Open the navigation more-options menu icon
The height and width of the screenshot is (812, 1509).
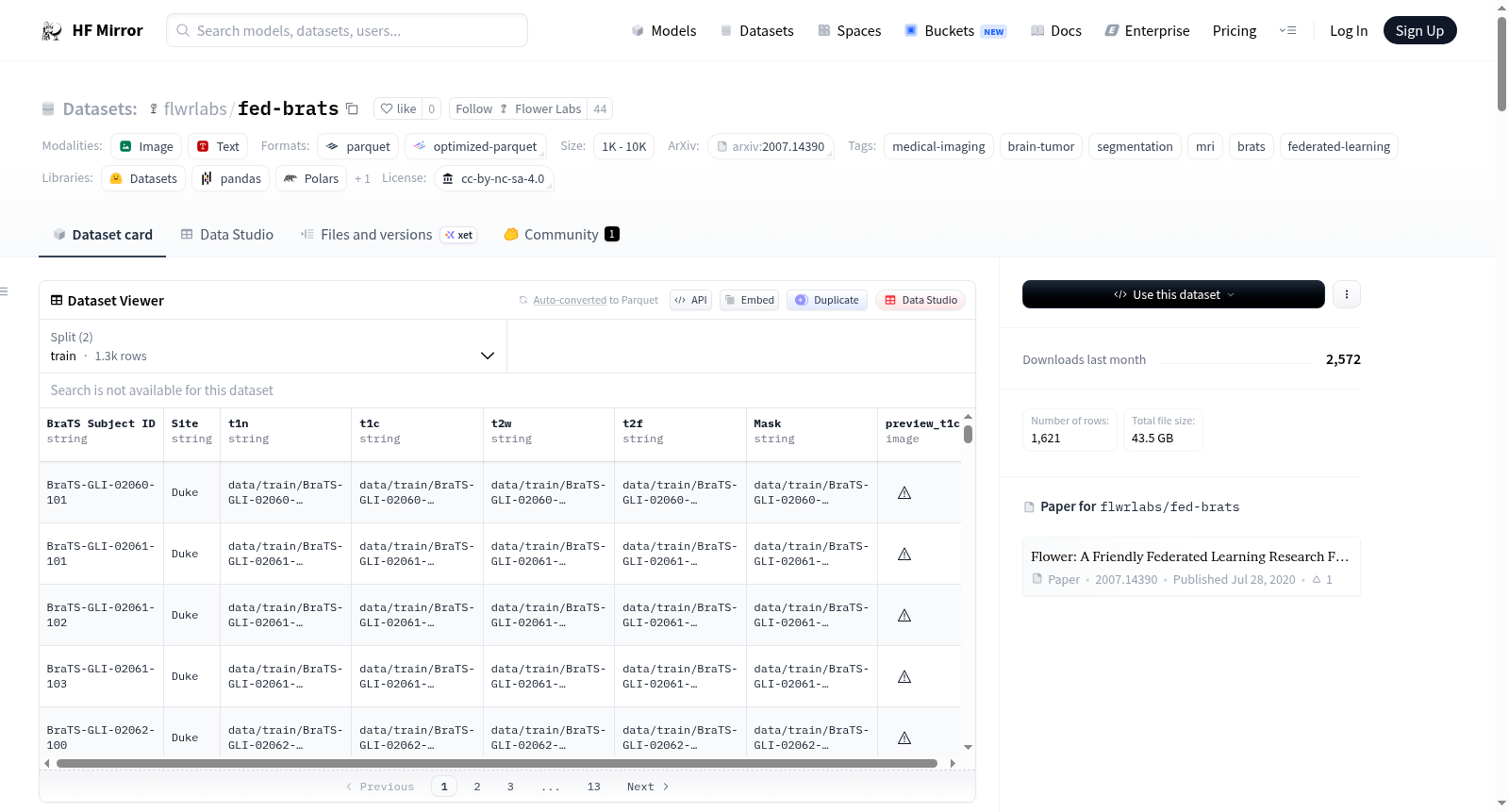point(1287,30)
